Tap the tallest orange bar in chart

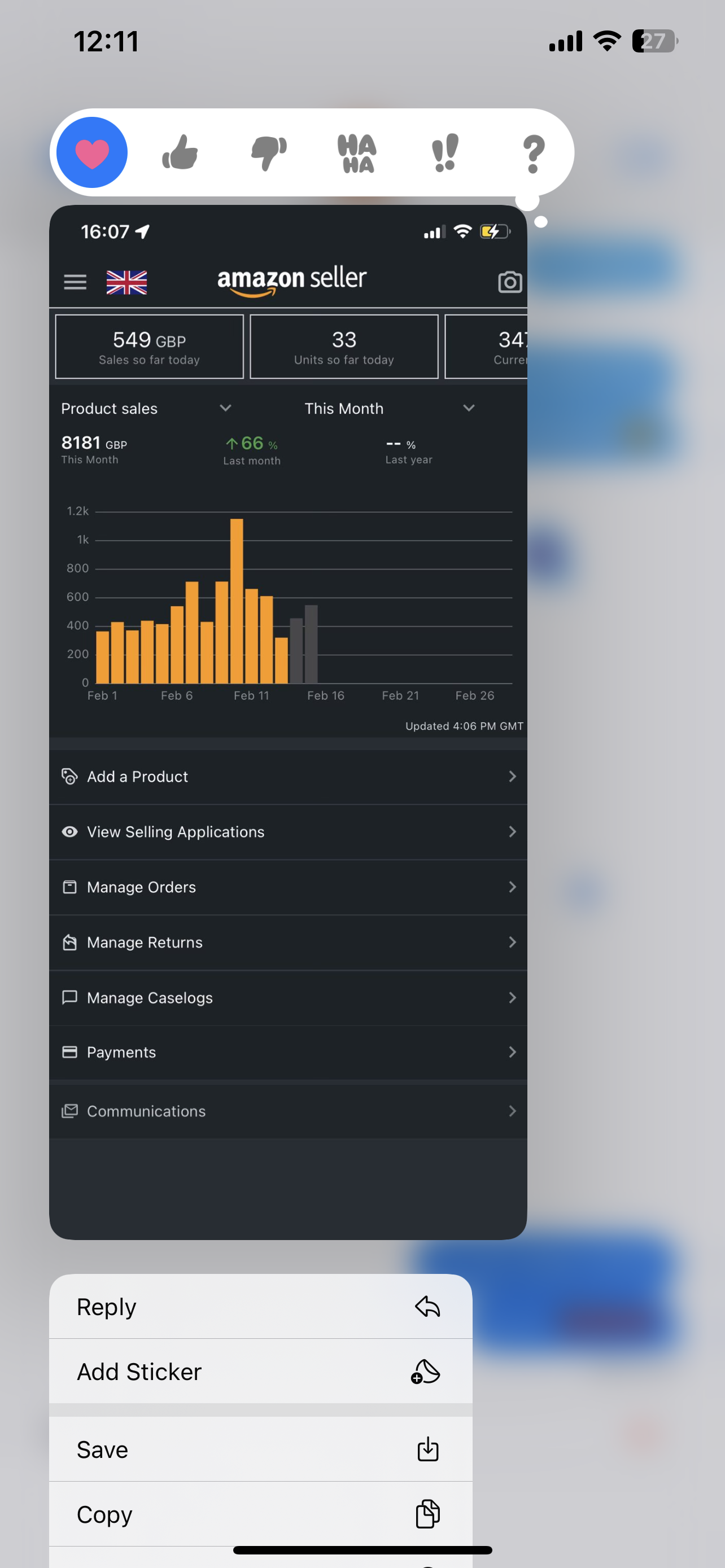[237, 601]
